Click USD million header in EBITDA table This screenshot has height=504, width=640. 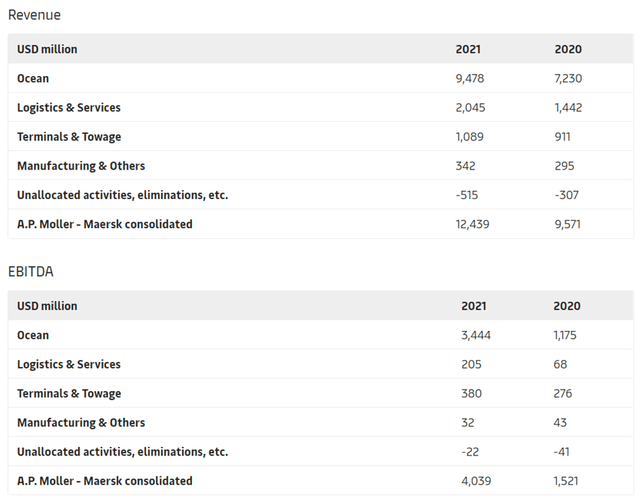(x=47, y=306)
